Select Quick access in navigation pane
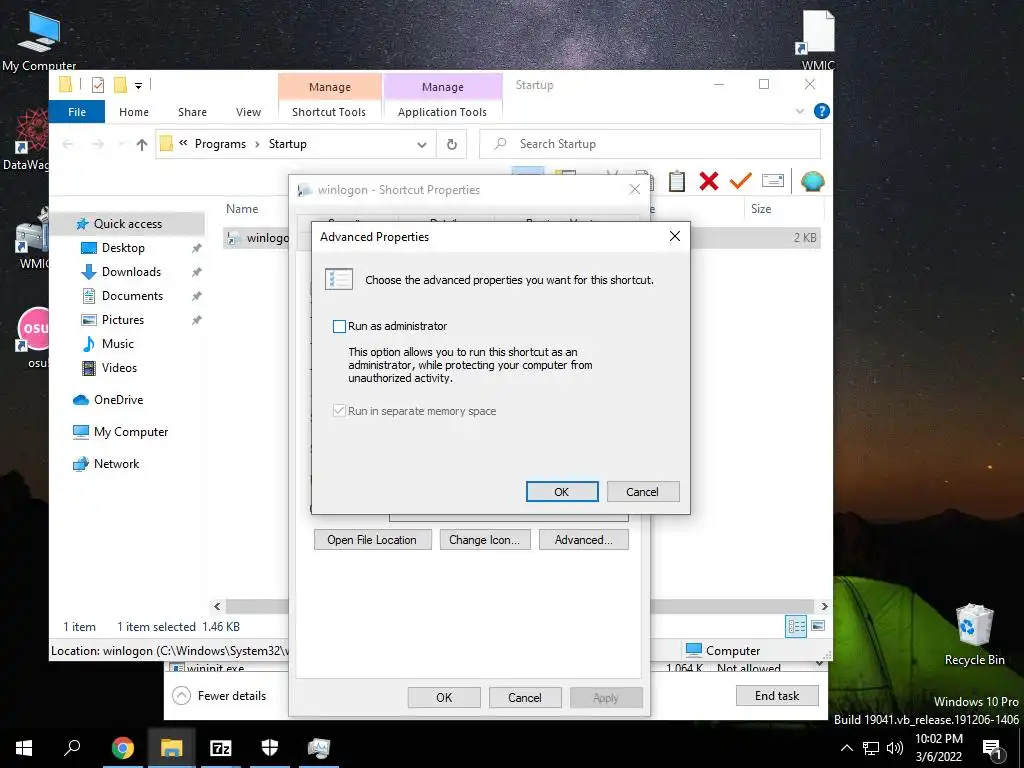Screen dimensions: 1024x768 (x=128, y=224)
